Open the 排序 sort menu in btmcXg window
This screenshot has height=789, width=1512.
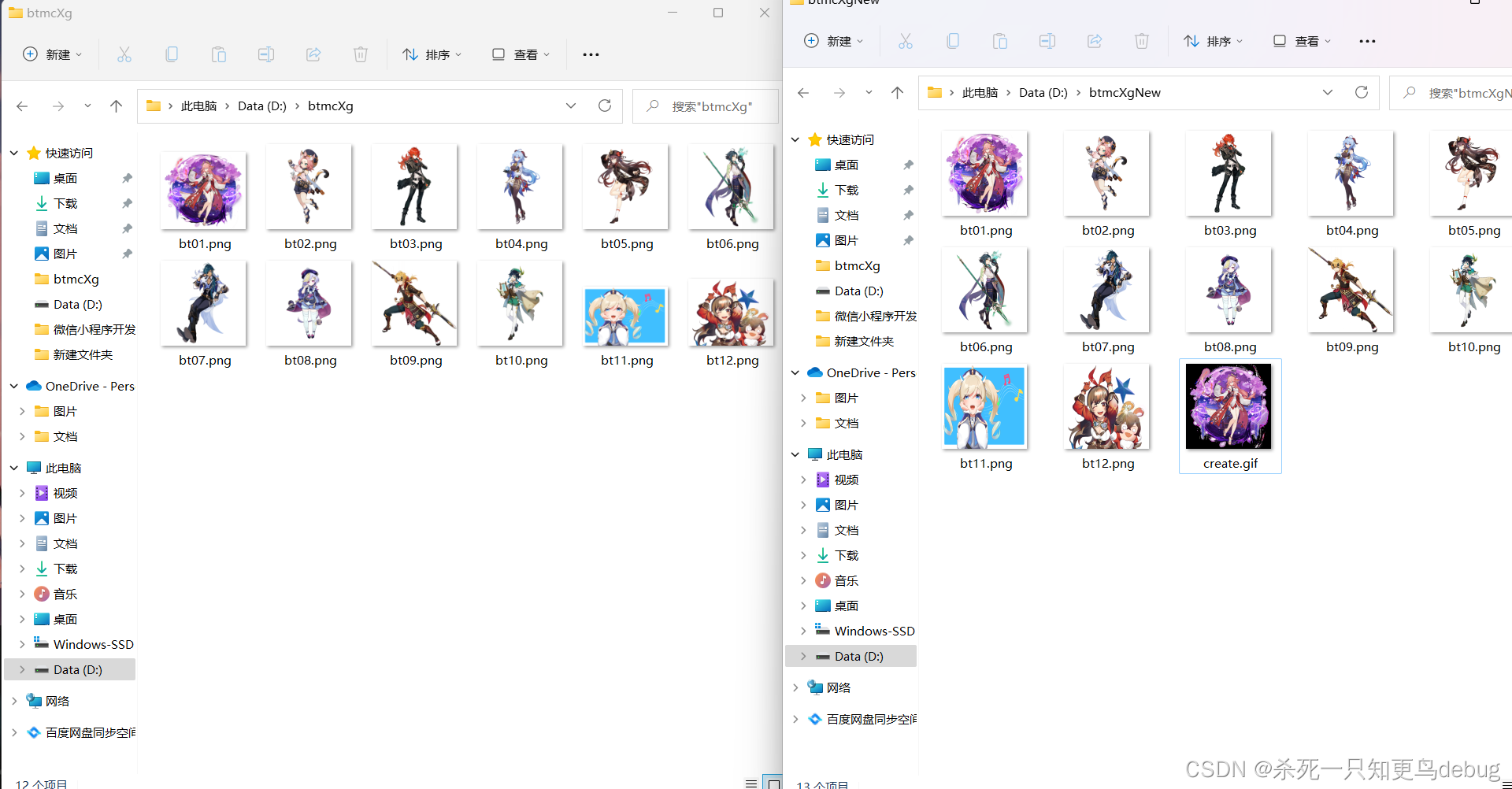pos(432,54)
